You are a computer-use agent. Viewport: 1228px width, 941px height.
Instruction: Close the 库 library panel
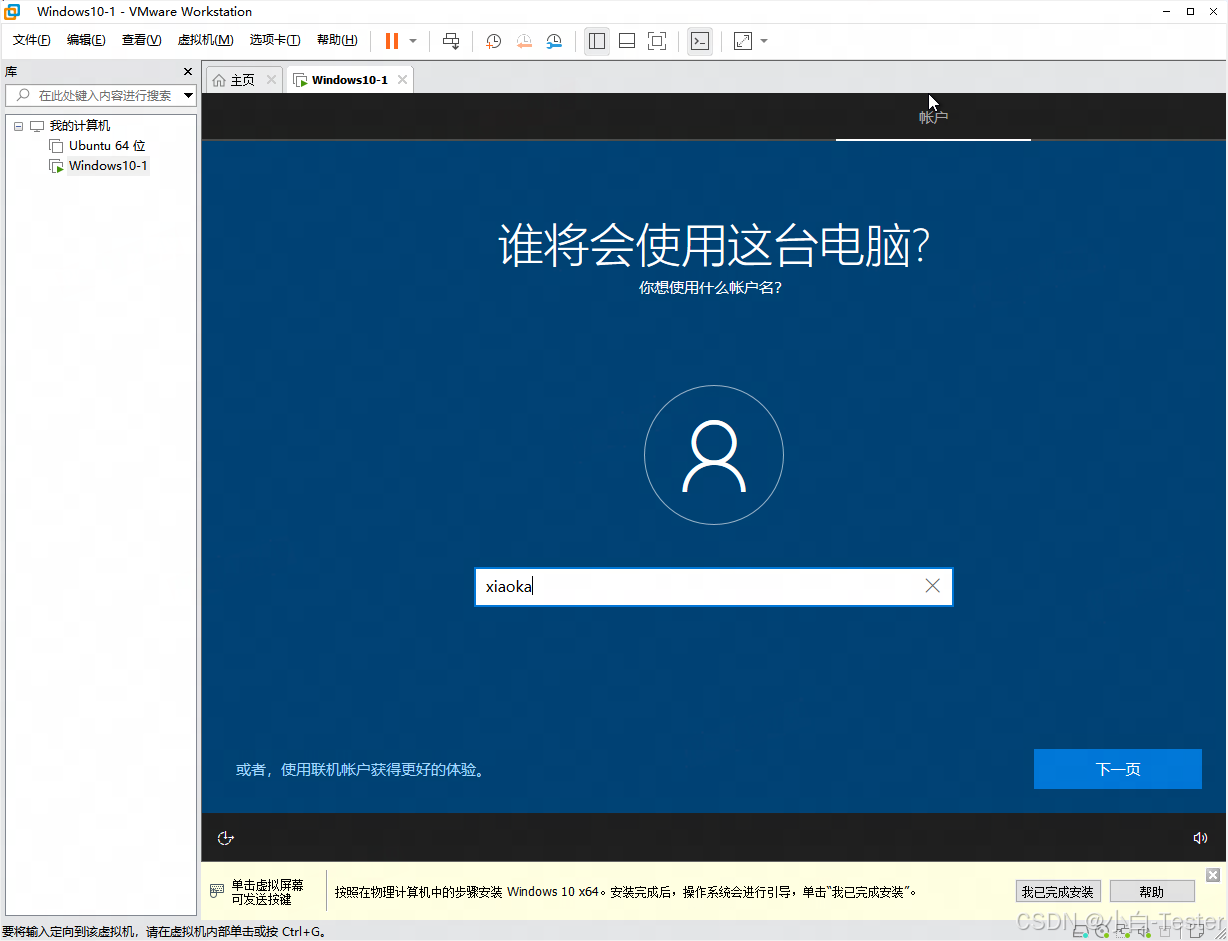pyautogui.click(x=188, y=72)
